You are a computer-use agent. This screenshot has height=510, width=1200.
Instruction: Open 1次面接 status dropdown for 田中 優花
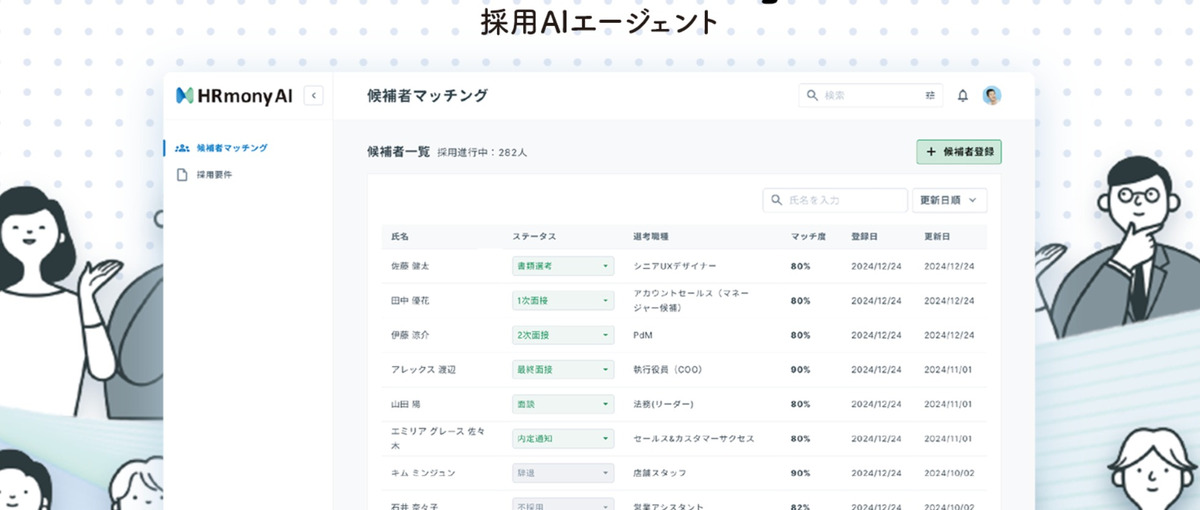563,300
